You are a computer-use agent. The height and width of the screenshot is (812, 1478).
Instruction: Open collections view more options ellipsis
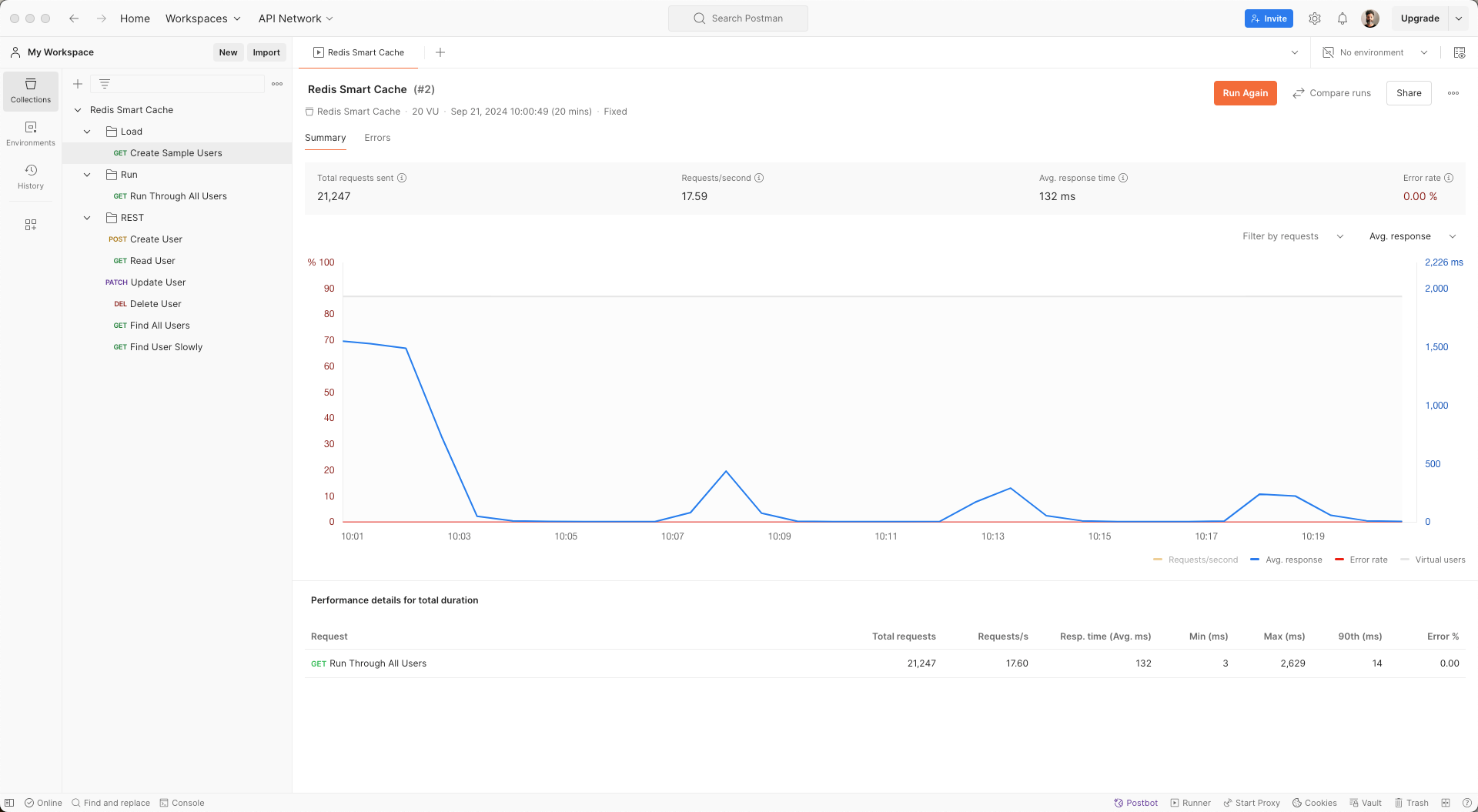277,84
